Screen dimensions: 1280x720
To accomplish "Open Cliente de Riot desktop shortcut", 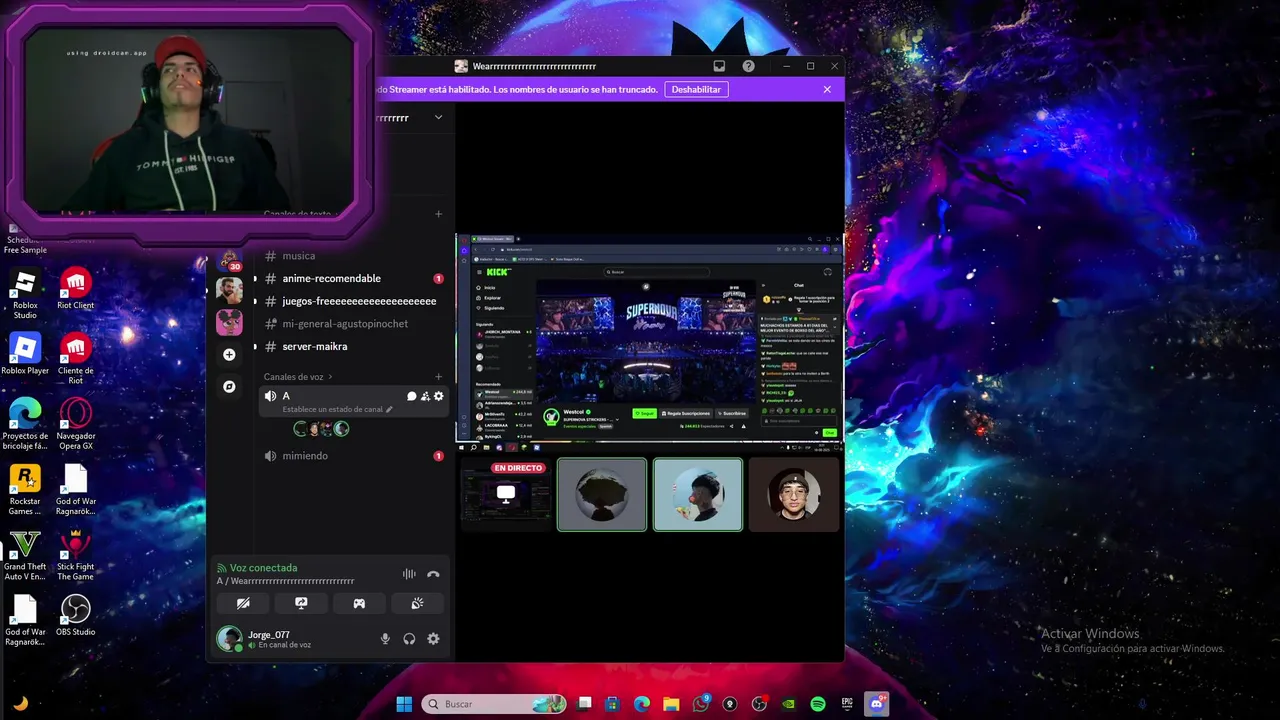I will (75, 359).
